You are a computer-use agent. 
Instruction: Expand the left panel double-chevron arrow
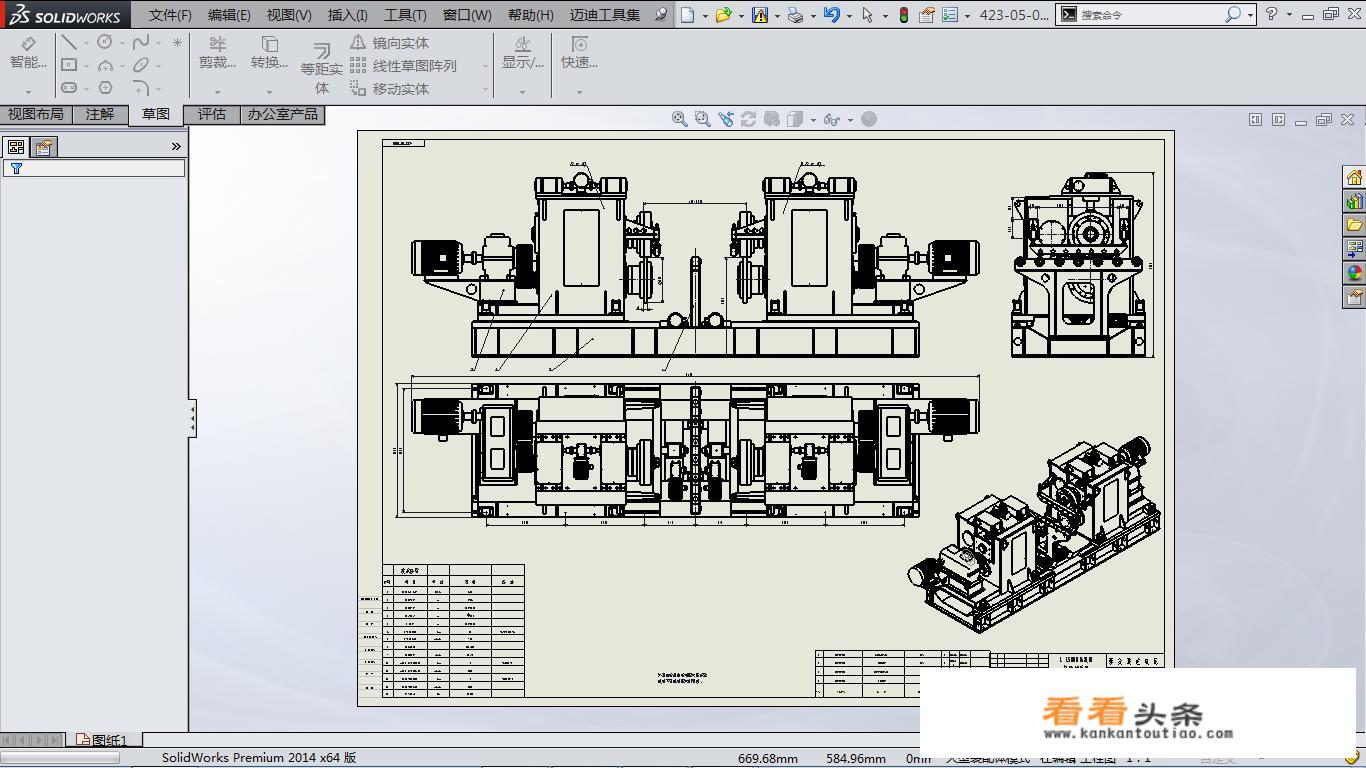click(x=176, y=147)
